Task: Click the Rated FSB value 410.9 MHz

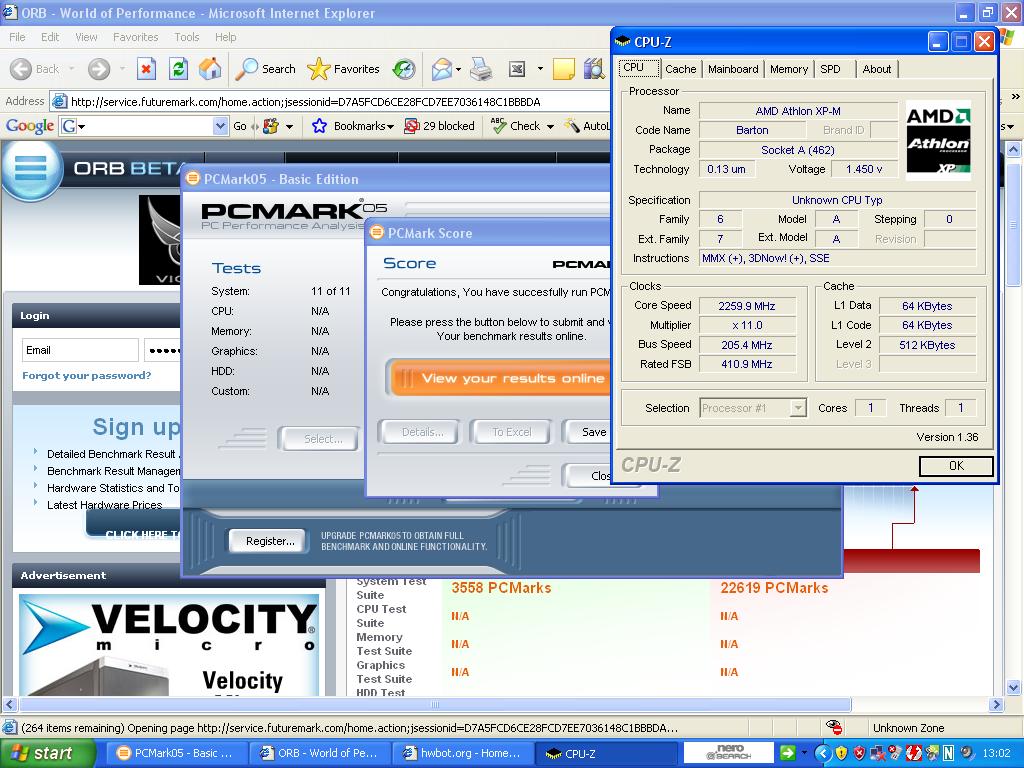Action: 747,364
